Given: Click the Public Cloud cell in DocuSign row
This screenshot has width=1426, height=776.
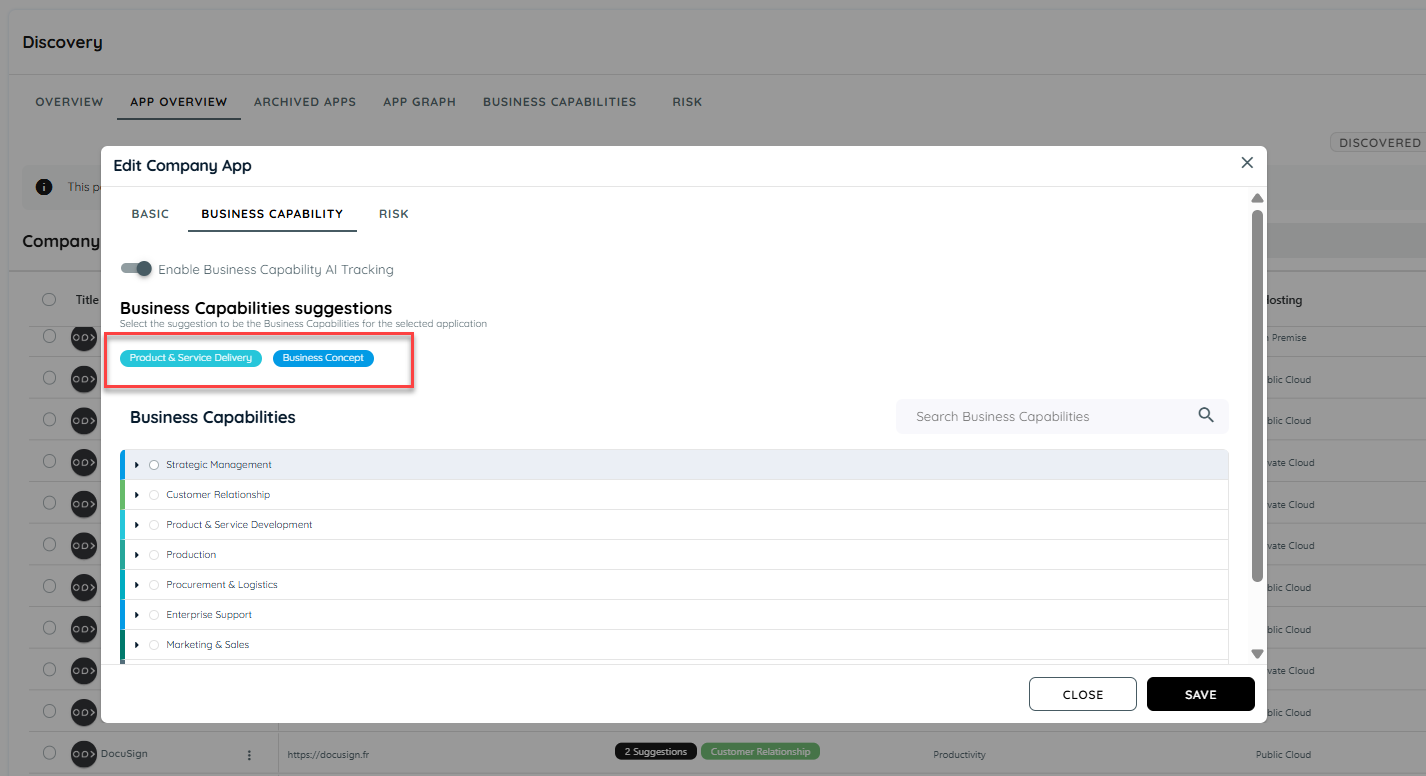Looking at the screenshot, I should click(x=1283, y=755).
